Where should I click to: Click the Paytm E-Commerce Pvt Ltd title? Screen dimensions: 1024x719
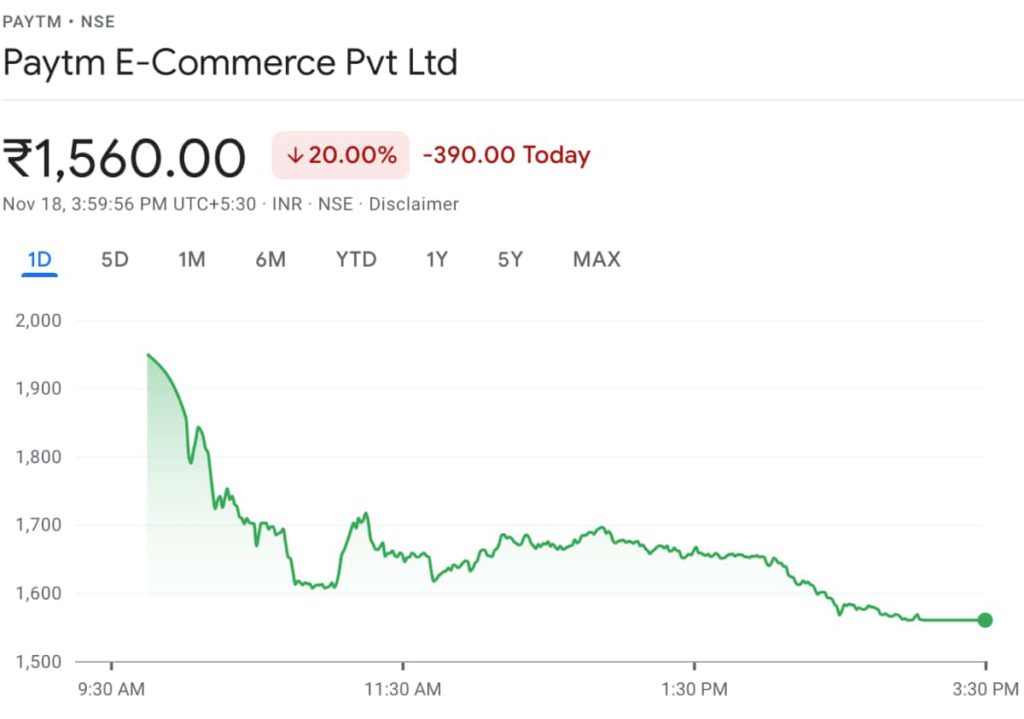[x=231, y=62]
